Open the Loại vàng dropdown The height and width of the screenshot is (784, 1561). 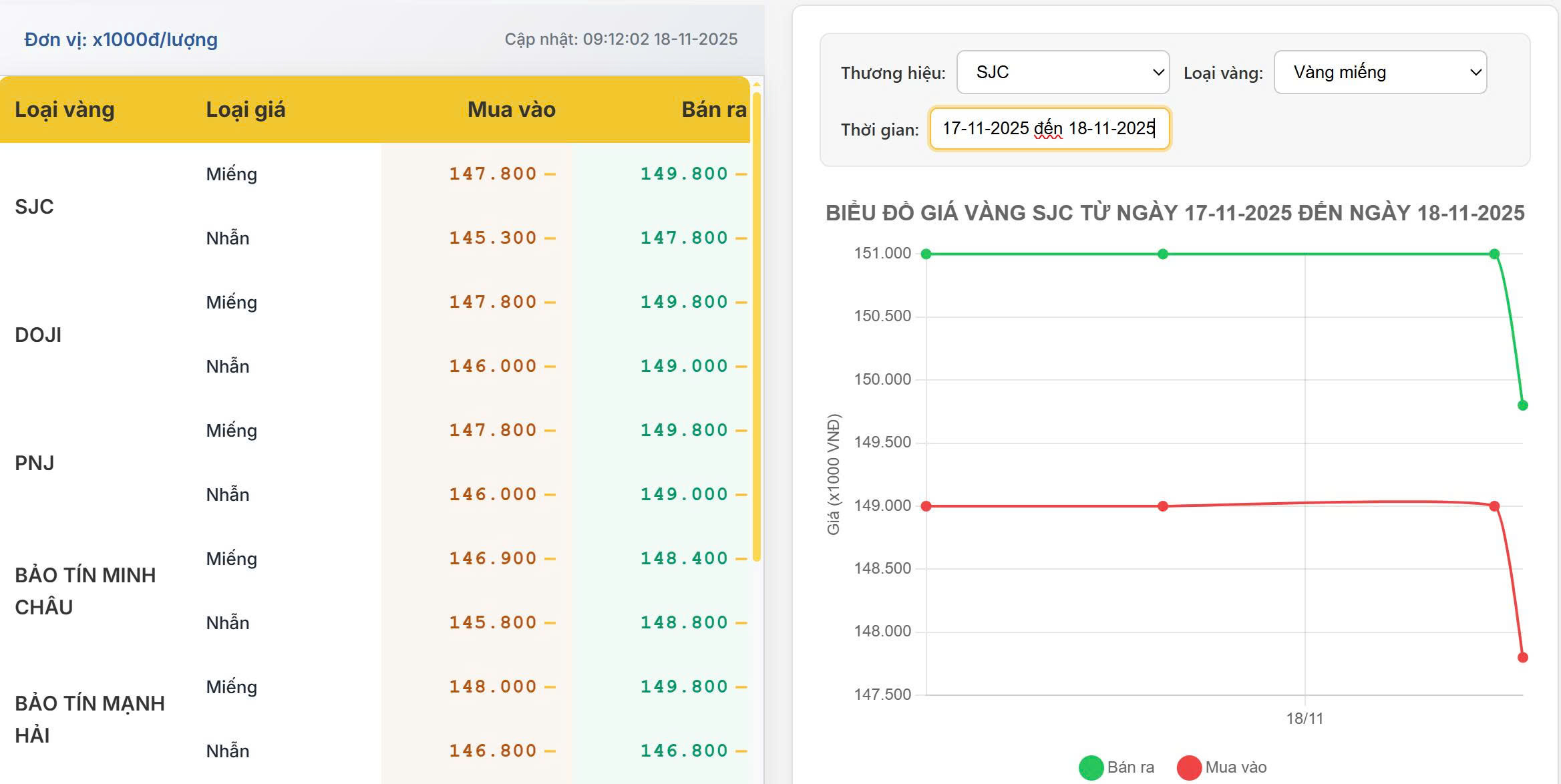(x=1380, y=72)
